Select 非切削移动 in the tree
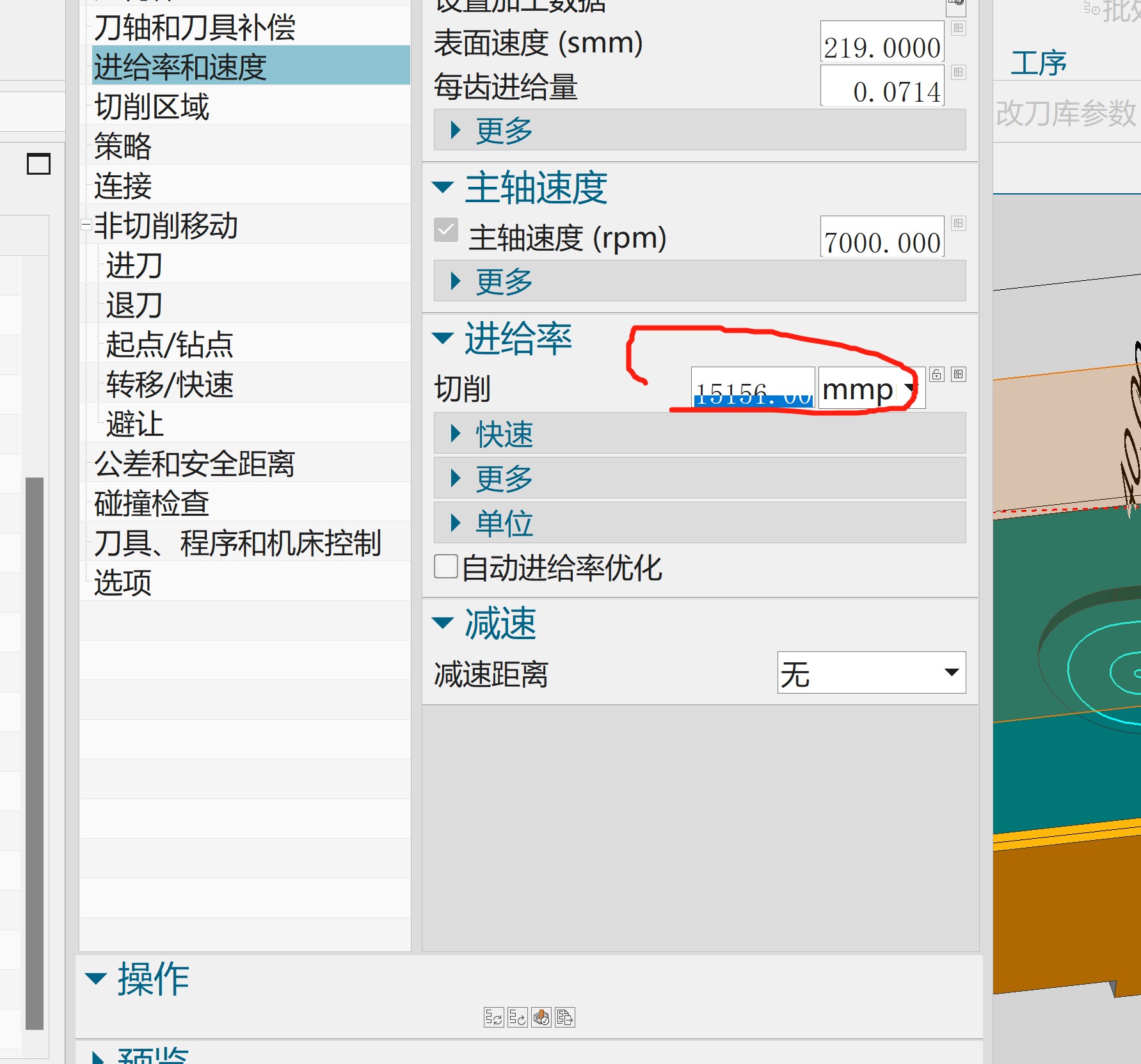 point(166,225)
